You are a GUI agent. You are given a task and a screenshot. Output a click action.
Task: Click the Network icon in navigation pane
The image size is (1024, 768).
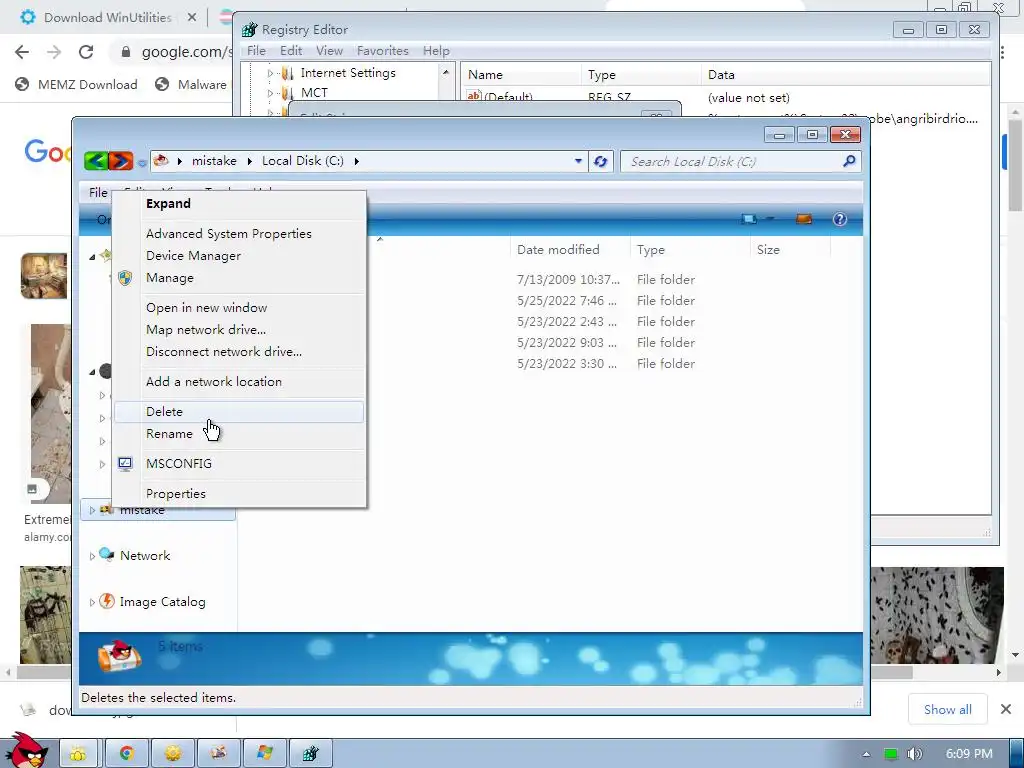tap(106, 554)
